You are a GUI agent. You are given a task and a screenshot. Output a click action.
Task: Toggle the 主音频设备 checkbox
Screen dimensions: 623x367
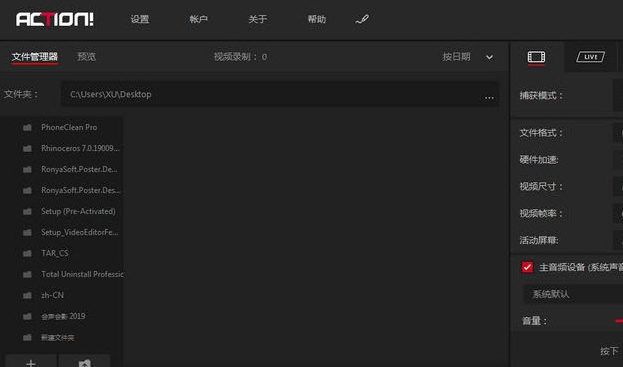click(x=527, y=267)
